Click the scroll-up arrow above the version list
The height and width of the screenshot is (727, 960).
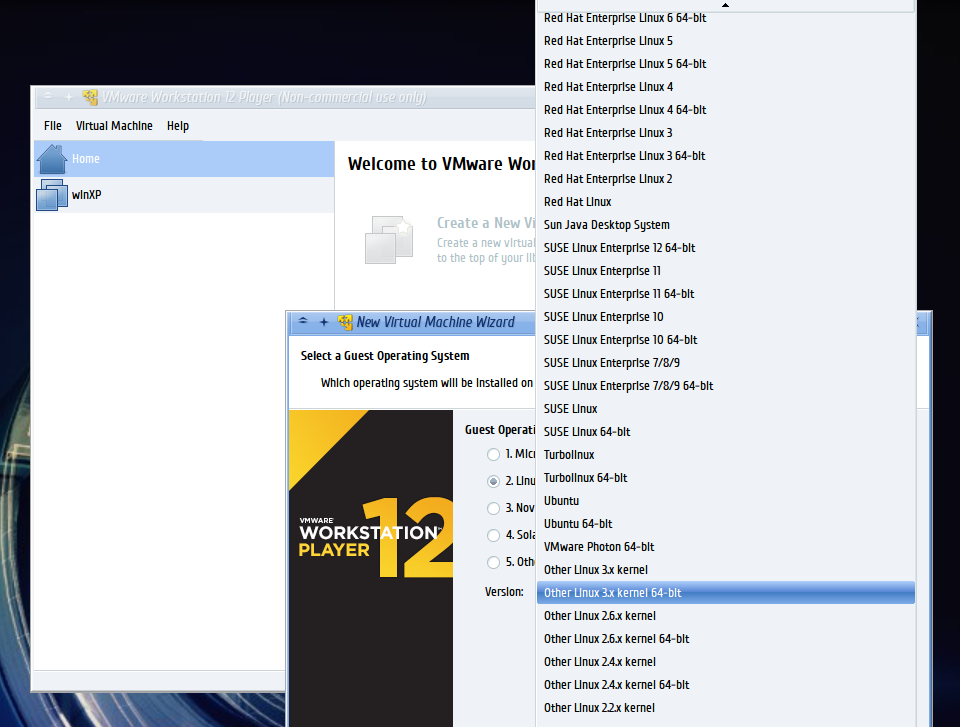pyautogui.click(x=726, y=5)
